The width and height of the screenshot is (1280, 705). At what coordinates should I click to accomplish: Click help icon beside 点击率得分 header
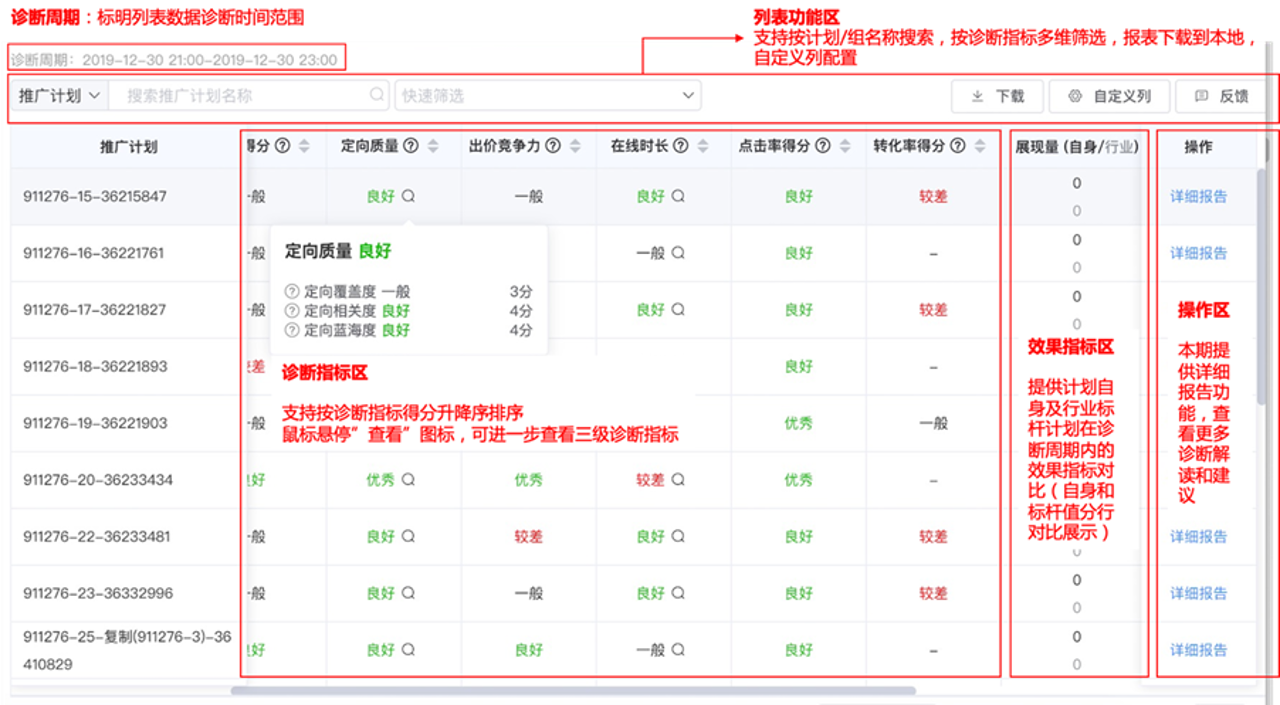point(823,146)
